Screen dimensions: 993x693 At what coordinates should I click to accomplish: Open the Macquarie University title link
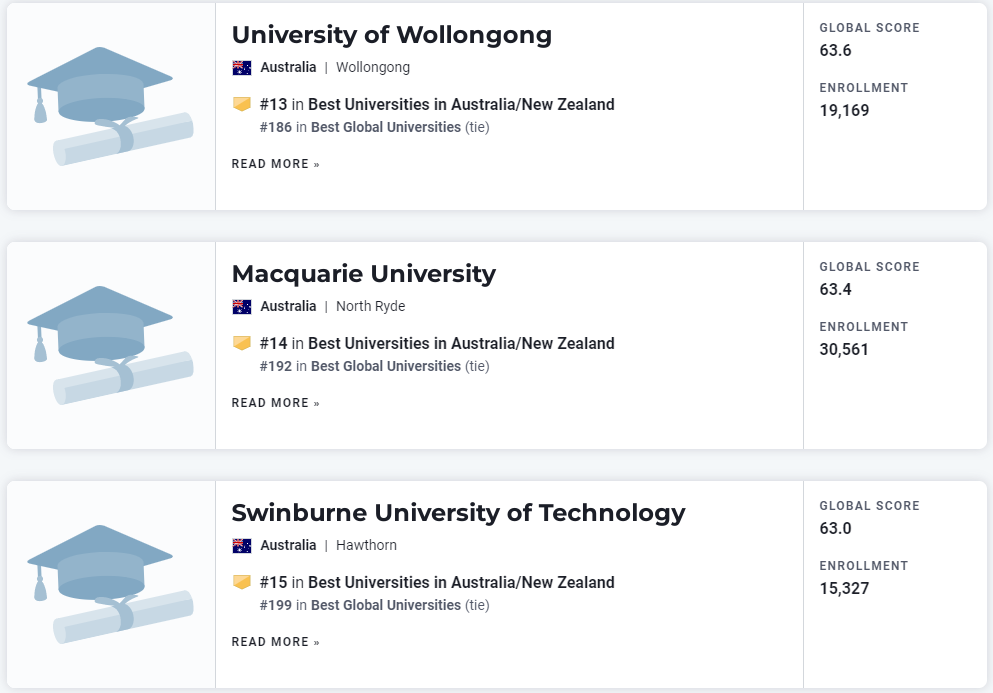click(x=364, y=274)
